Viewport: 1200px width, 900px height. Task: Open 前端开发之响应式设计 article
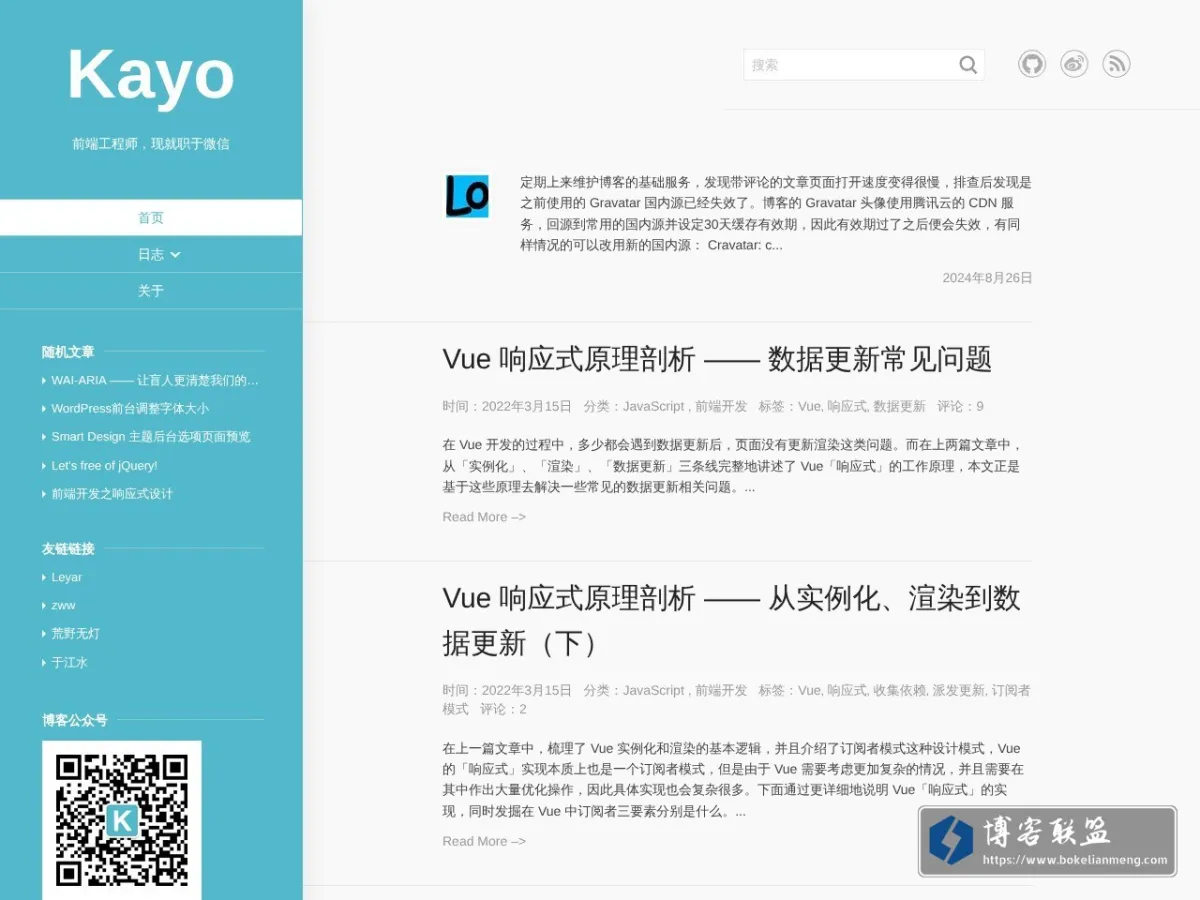[x=112, y=494]
